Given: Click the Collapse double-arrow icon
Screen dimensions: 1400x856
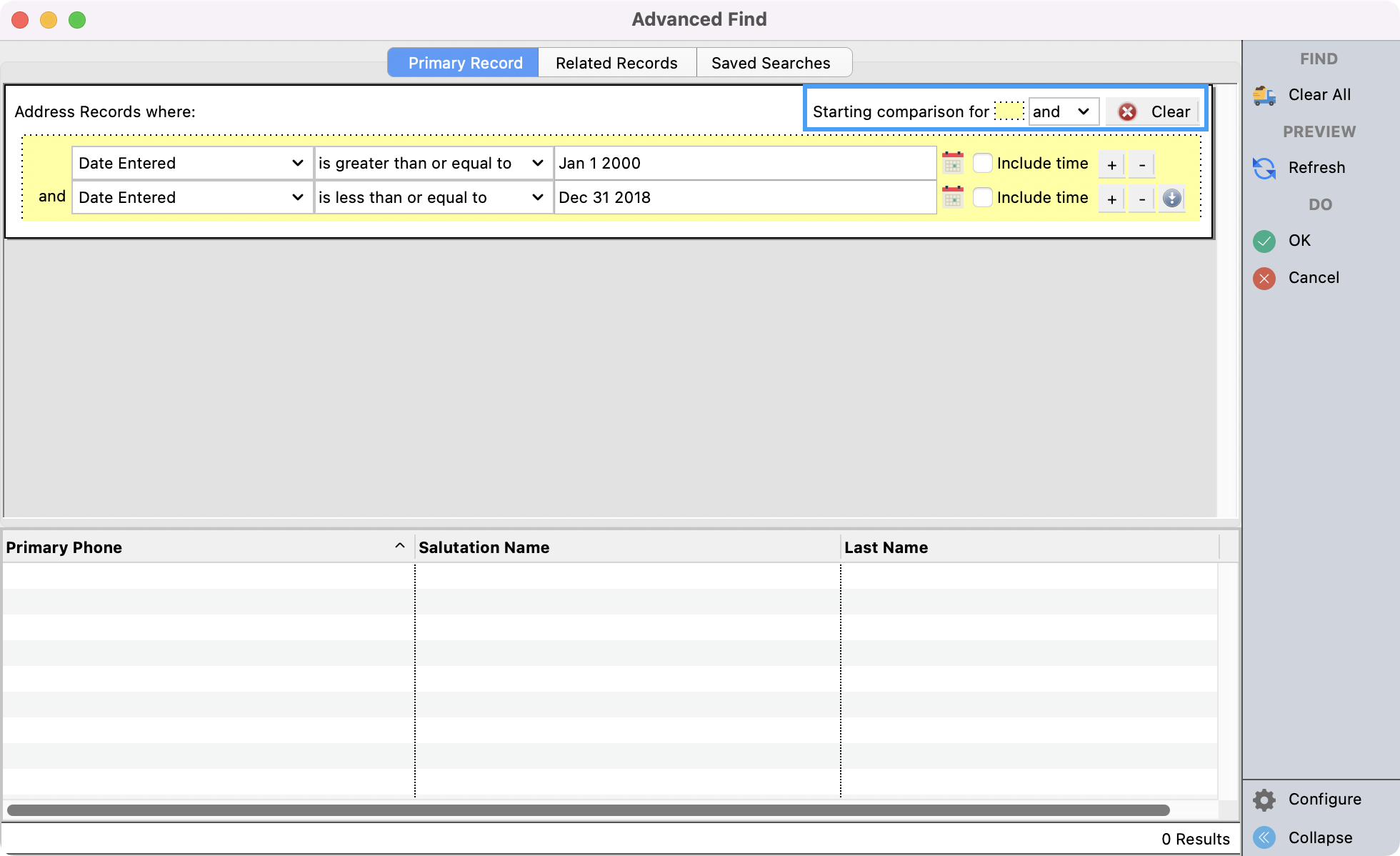Looking at the screenshot, I should click(x=1264, y=837).
